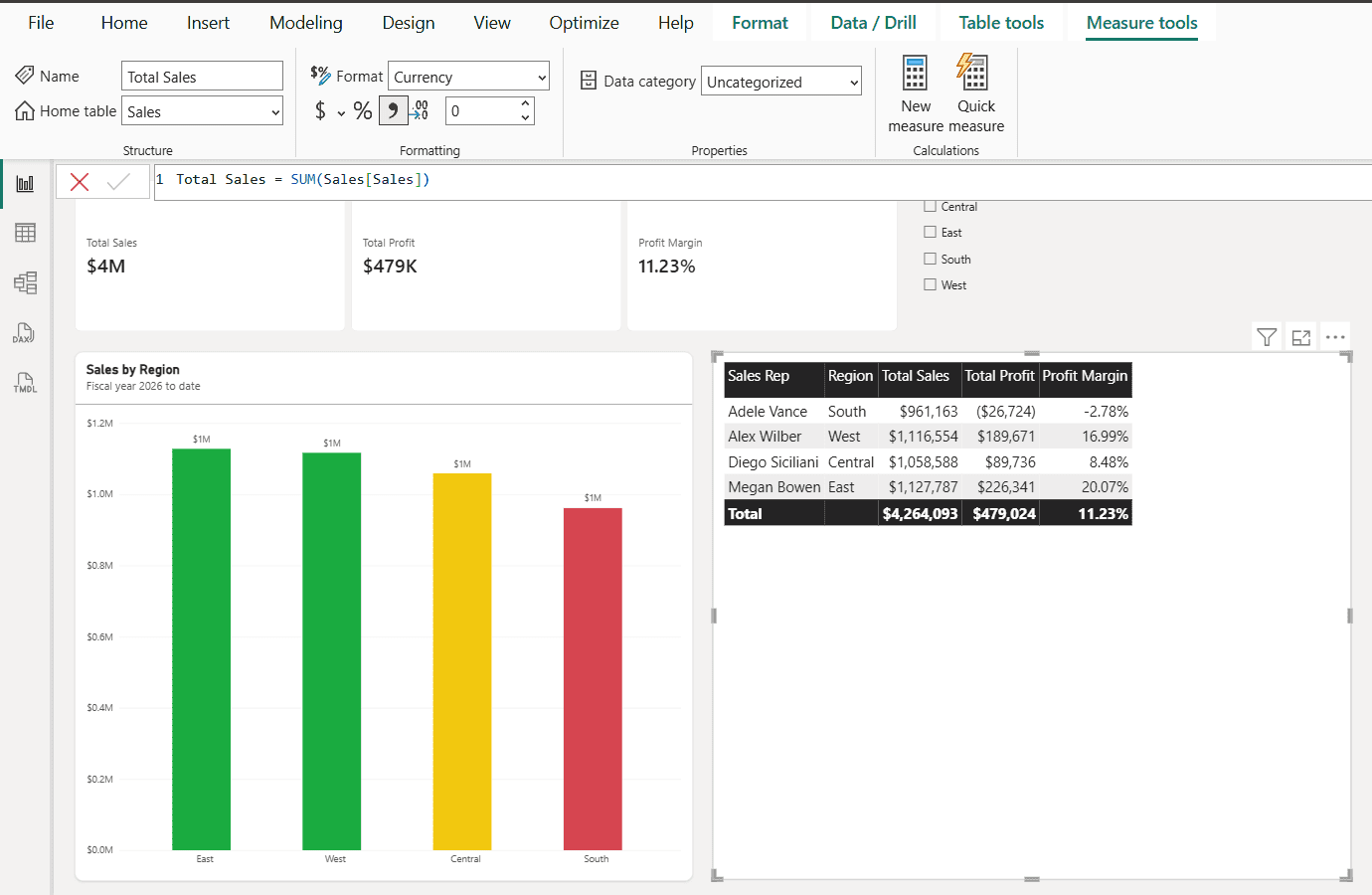Open the DAX query view icon
The image size is (1372, 895).
click(x=25, y=333)
